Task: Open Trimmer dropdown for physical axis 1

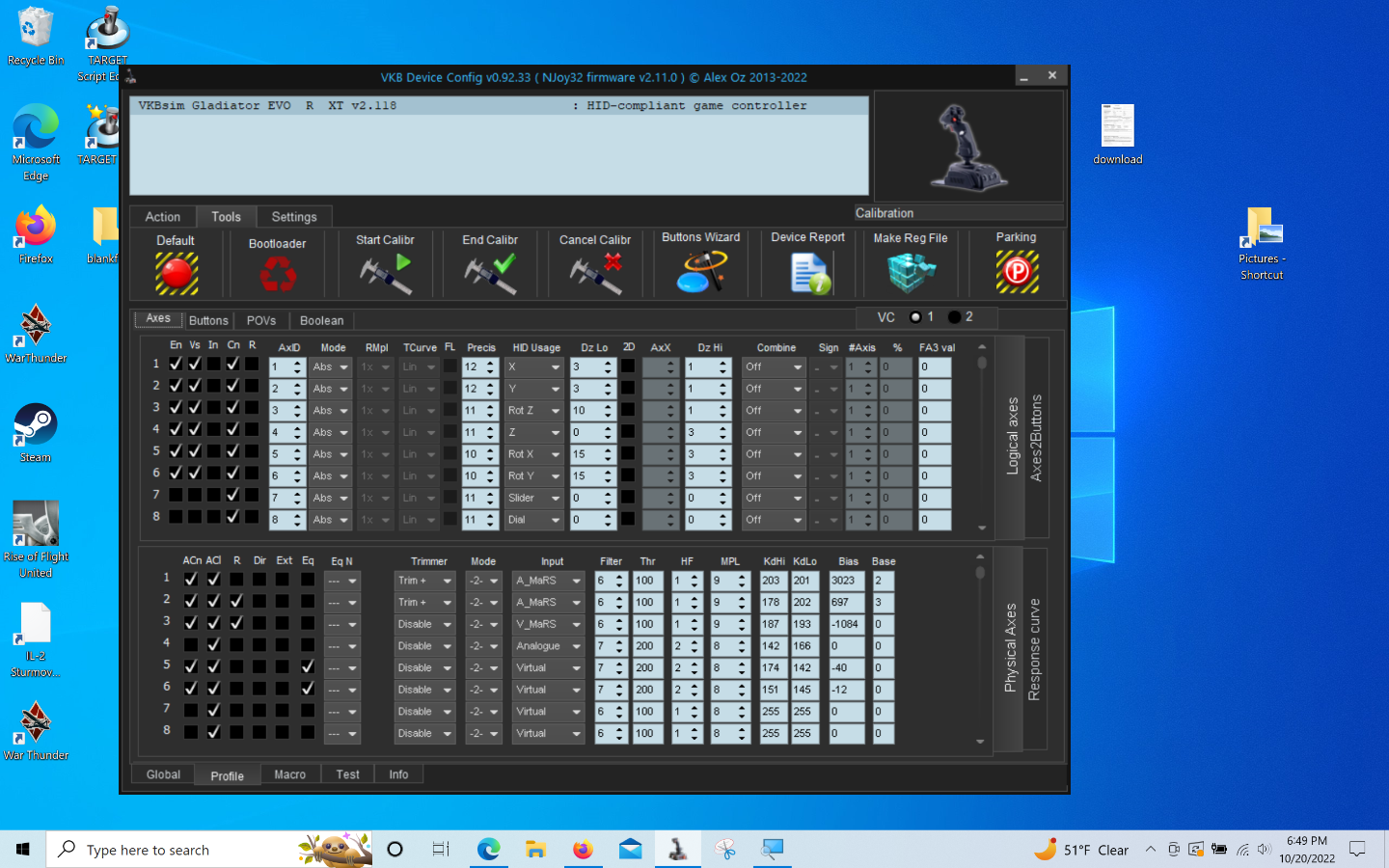Action: pyautogui.click(x=424, y=581)
